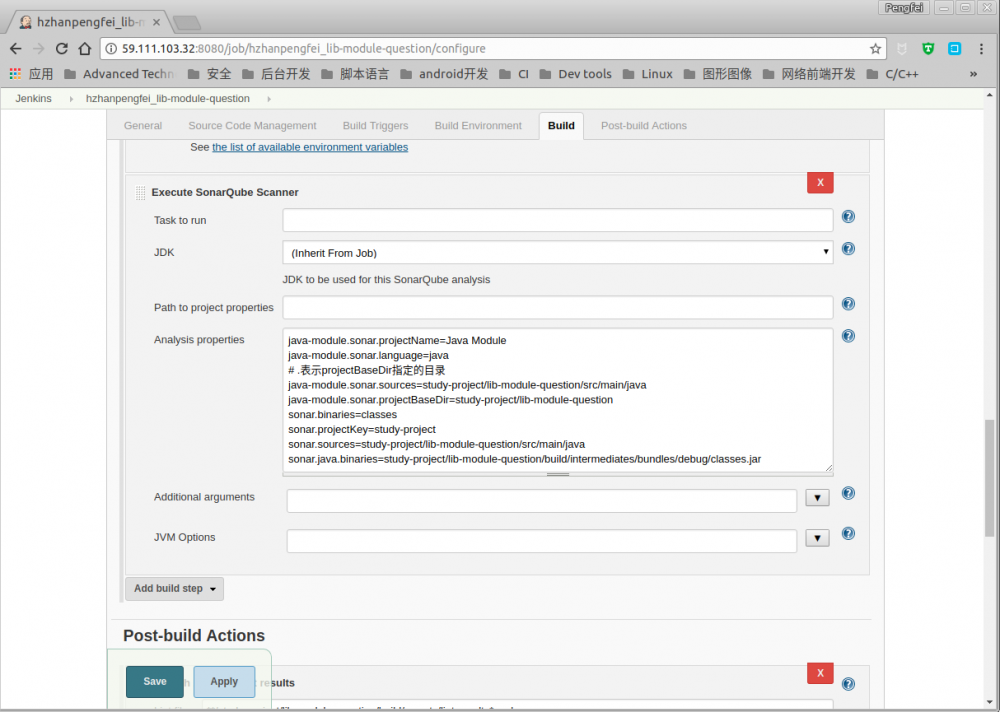Open Chrome three-dot menu
The width and height of the screenshot is (1000, 712).
982,48
